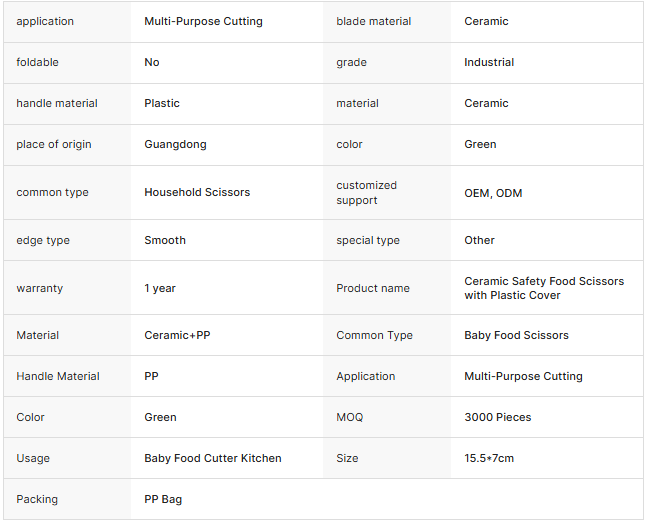
Task: Select the '15.5*7cm' size value
Action: tap(489, 458)
